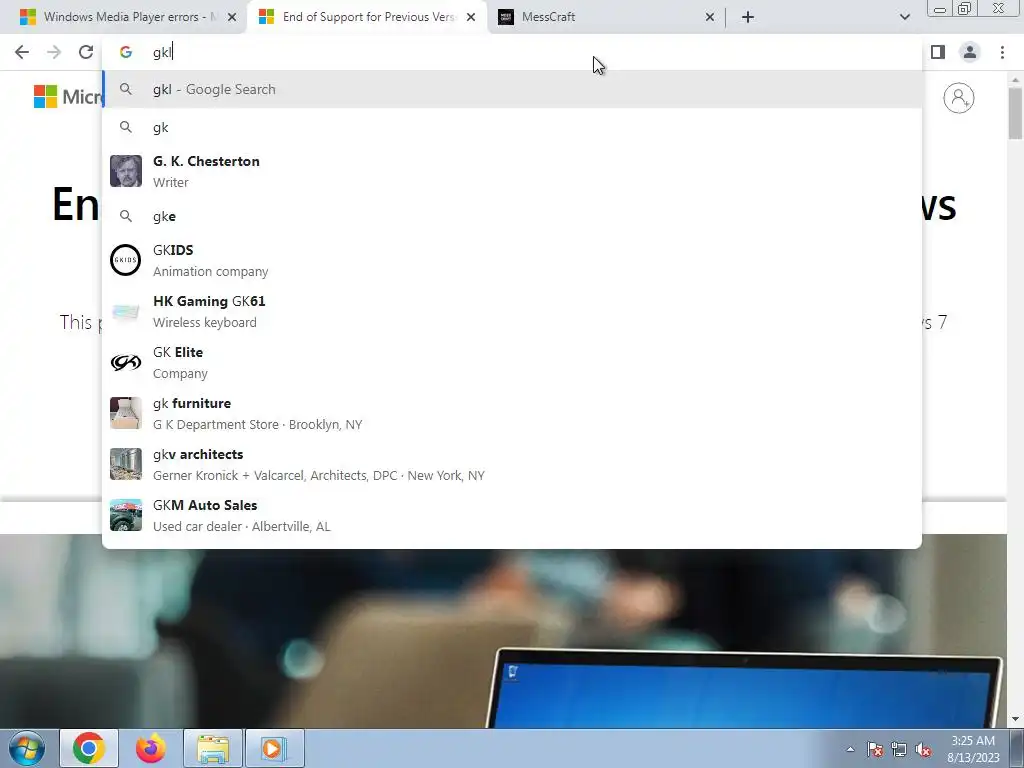Viewport: 1024px width, 768px height.
Task: Click the forward navigation arrow
Action: [54, 52]
